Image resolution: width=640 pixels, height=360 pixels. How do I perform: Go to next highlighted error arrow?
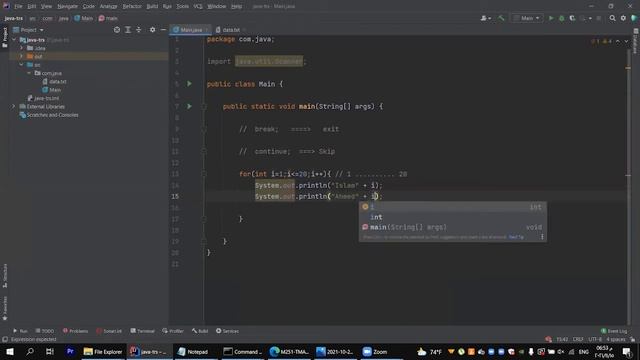point(626,41)
